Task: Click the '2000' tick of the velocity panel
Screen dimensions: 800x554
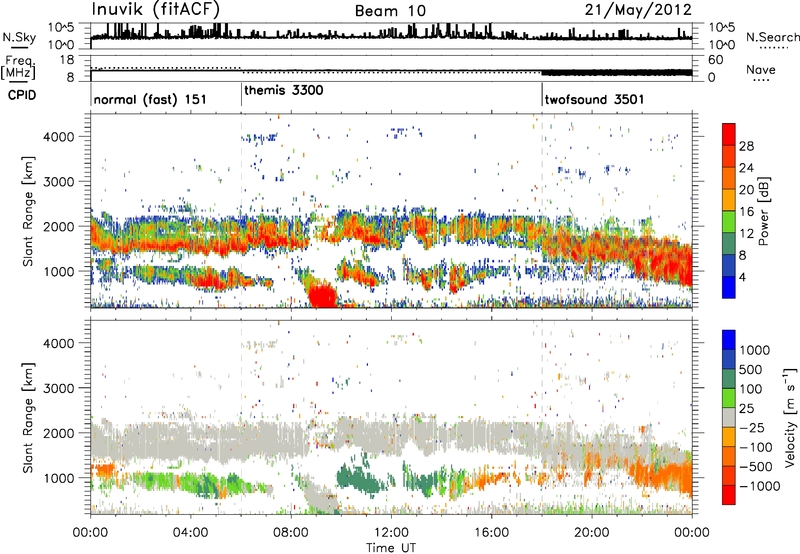Action: [x=59, y=433]
